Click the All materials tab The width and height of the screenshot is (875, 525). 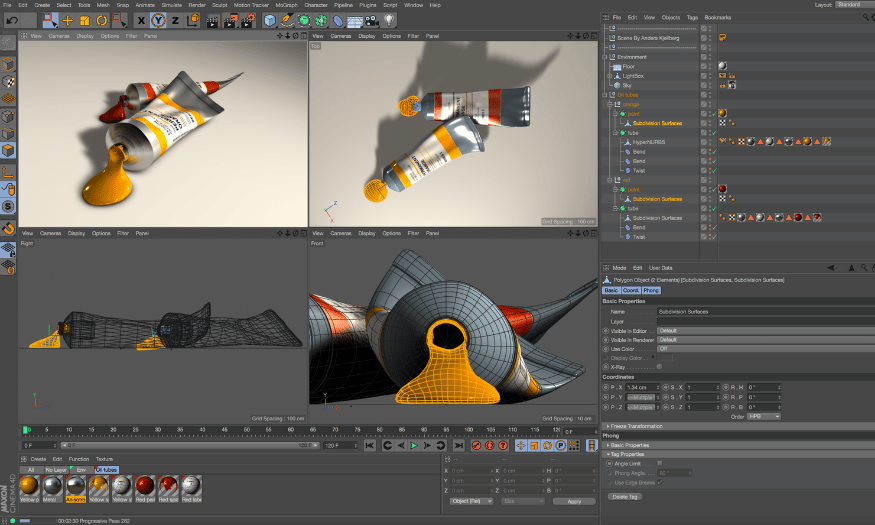coord(31,470)
